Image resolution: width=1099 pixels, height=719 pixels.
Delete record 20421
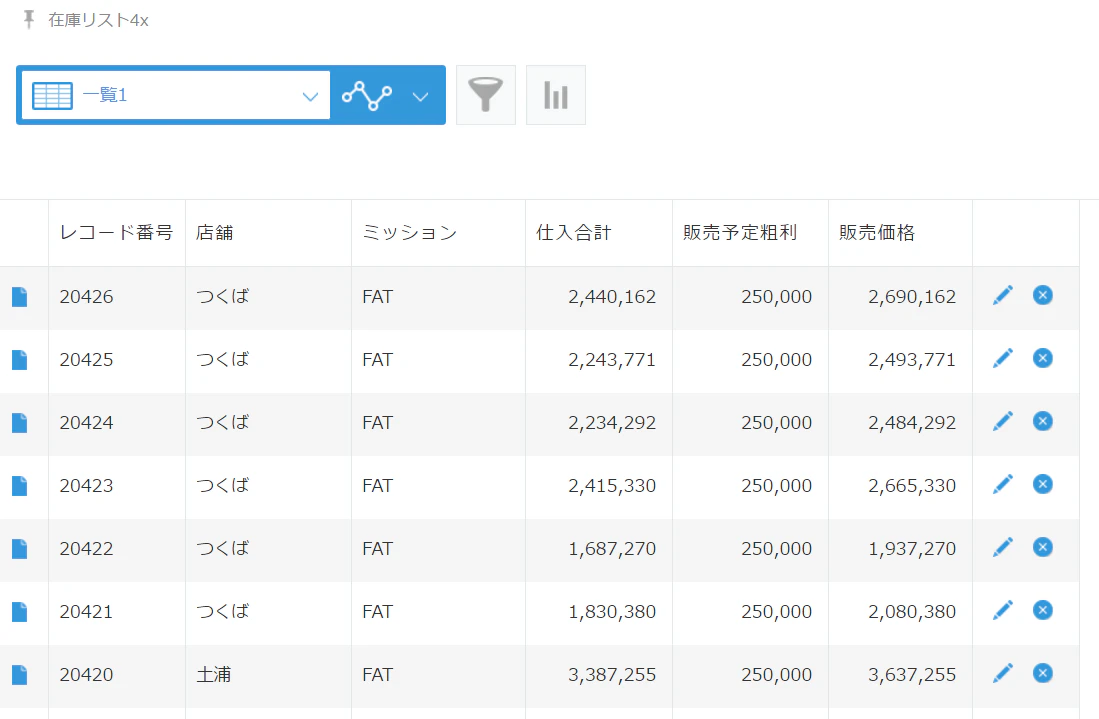[x=1043, y=610]
